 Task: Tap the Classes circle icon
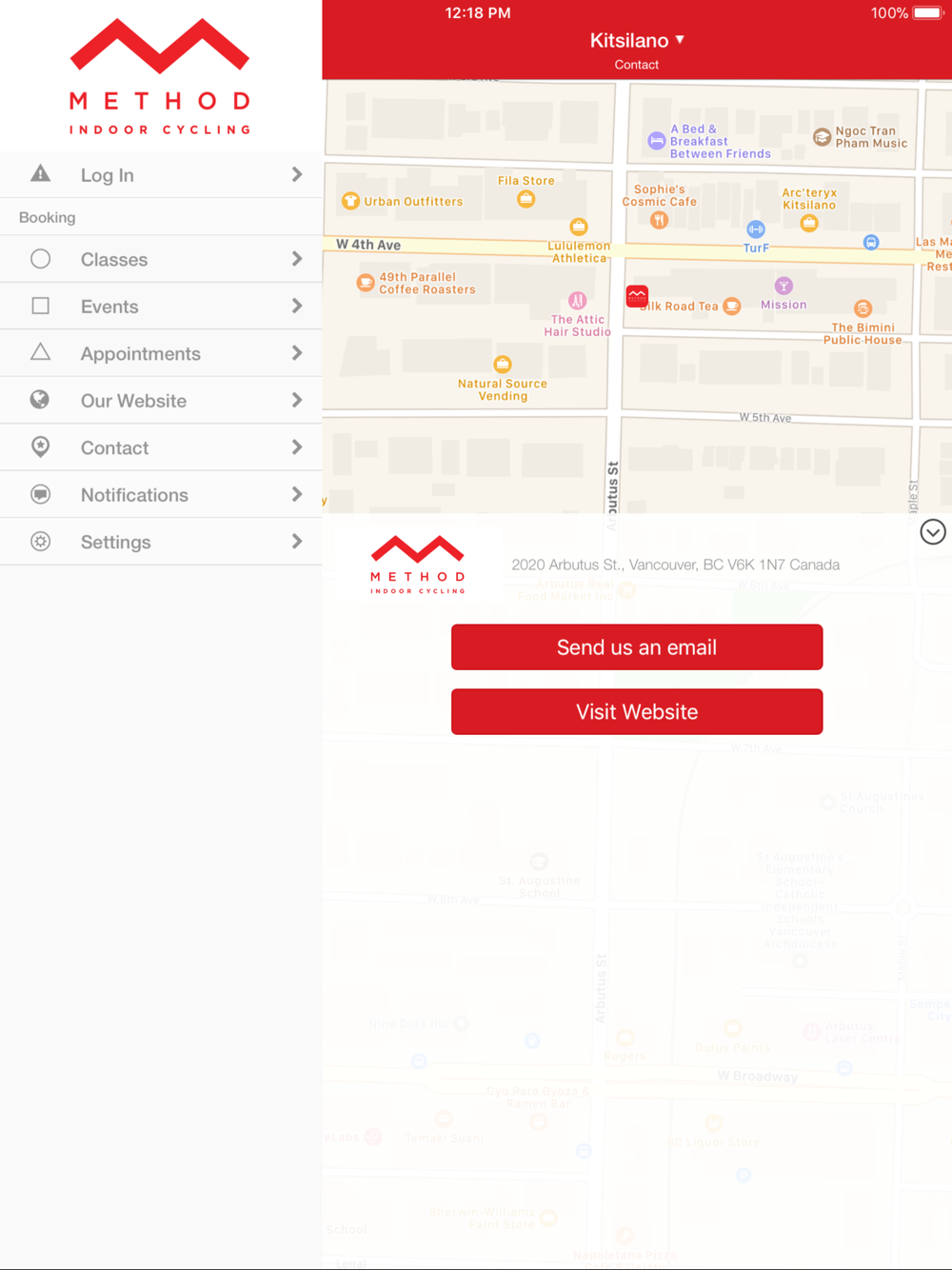coord(40,259)
